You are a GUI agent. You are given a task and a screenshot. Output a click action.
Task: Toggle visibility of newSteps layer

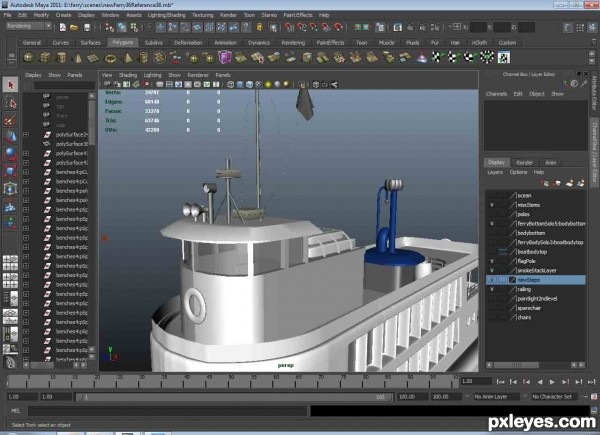point(492,280)
